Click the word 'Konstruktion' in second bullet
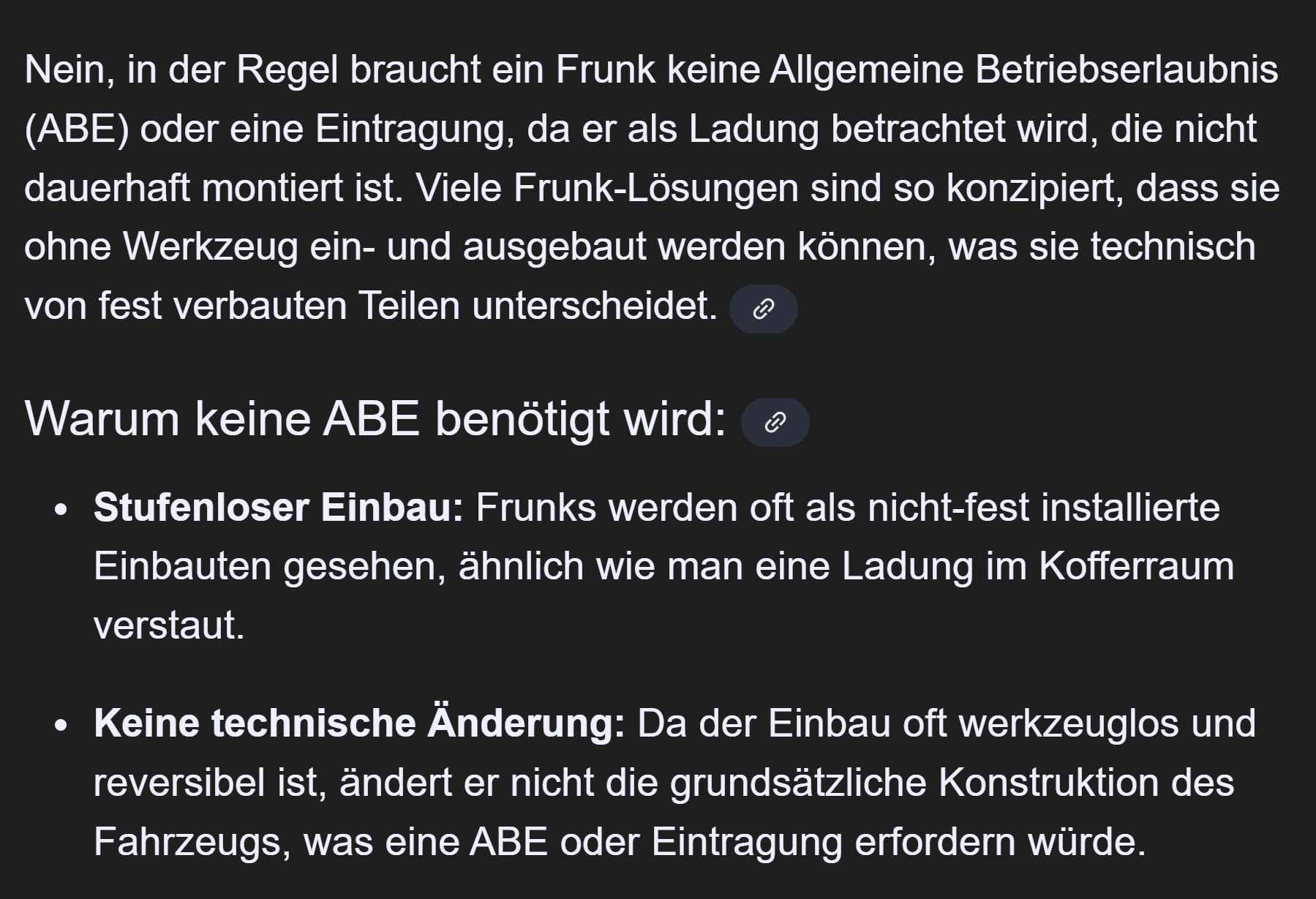This screenshot has height=899, width=1316. click(x=1048, y=782)
